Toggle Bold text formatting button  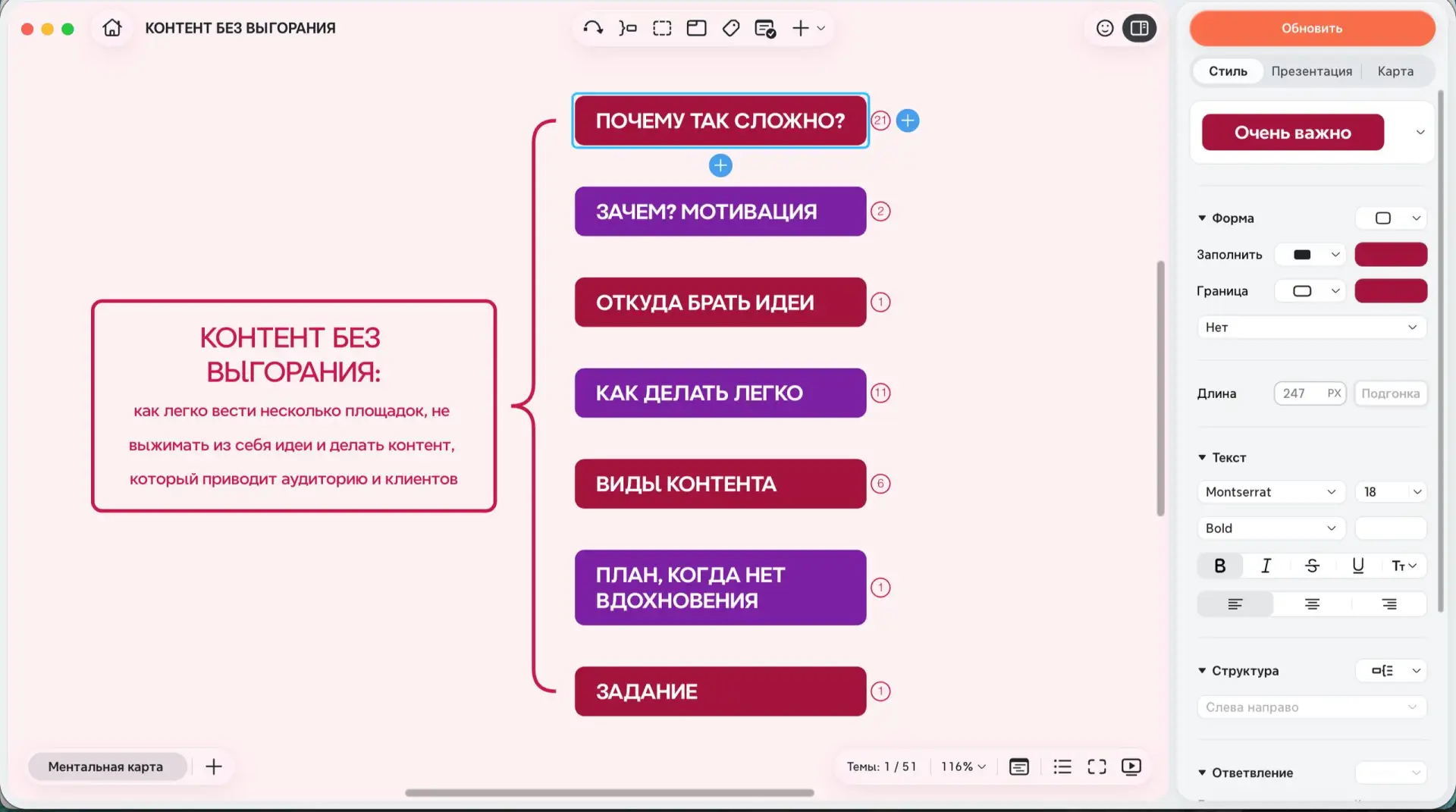[1219, 566]
